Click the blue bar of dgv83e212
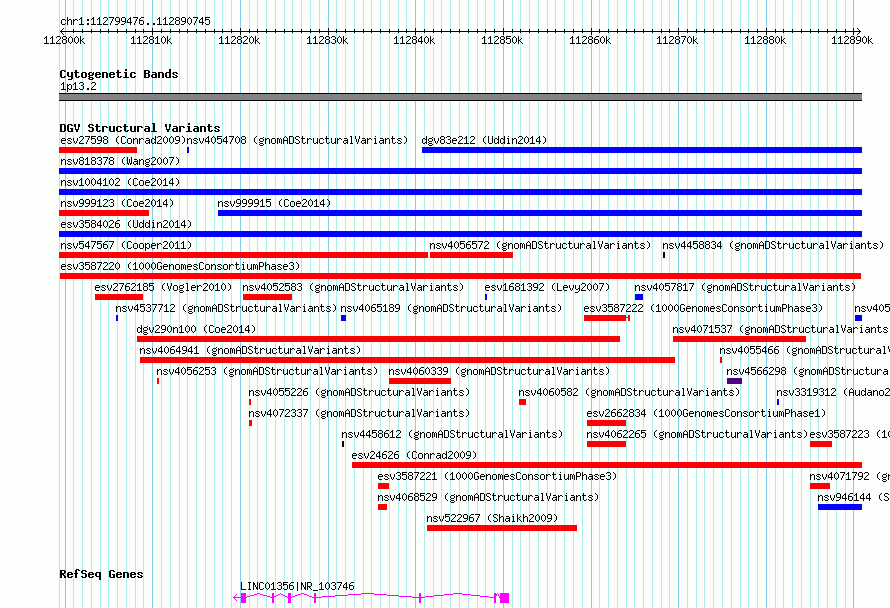This screenshot has height=608, width=890. (x=642, y=150)
